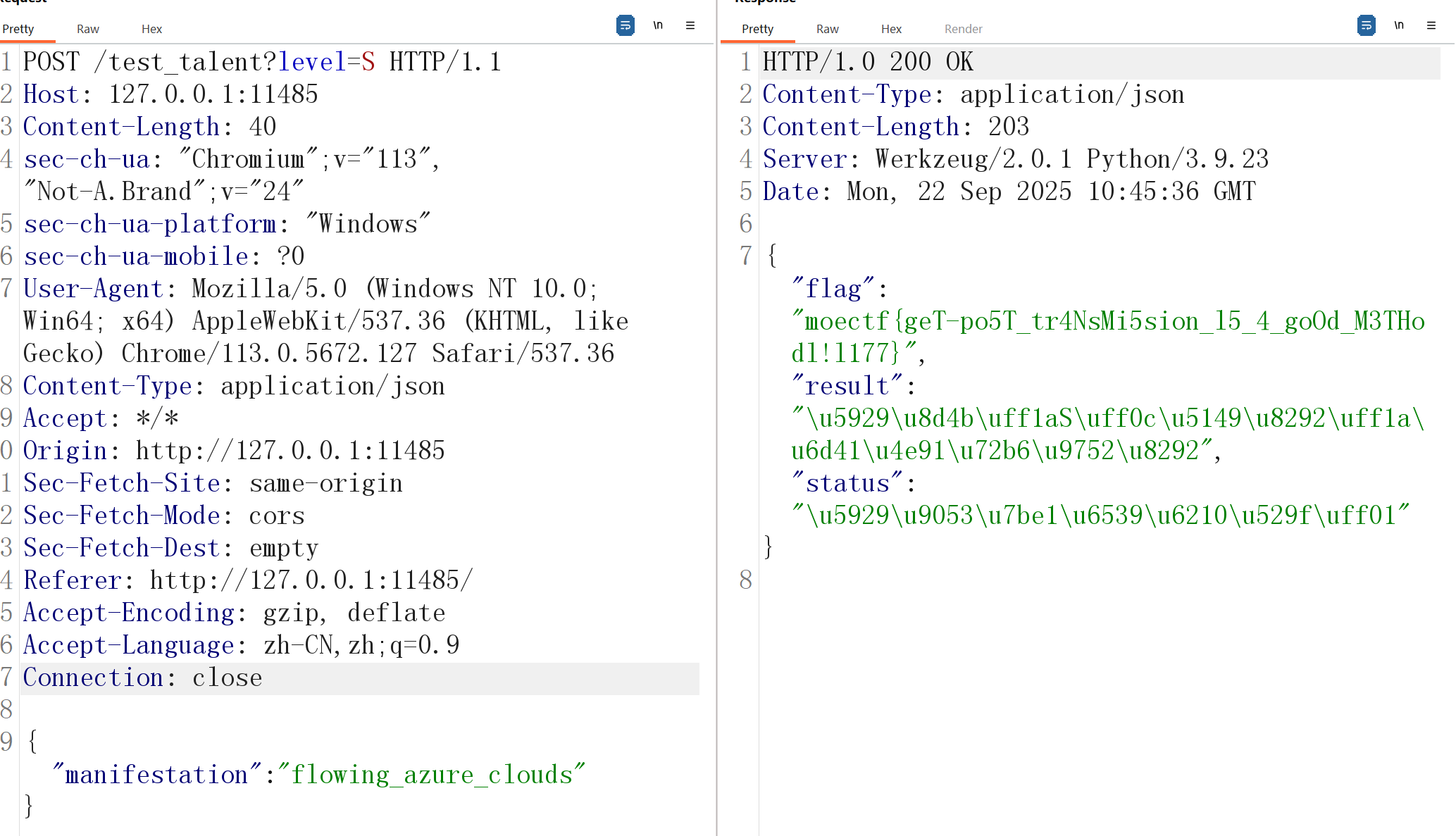
Task: Open response pane hamburger options menu
Action: (1431, 26)
